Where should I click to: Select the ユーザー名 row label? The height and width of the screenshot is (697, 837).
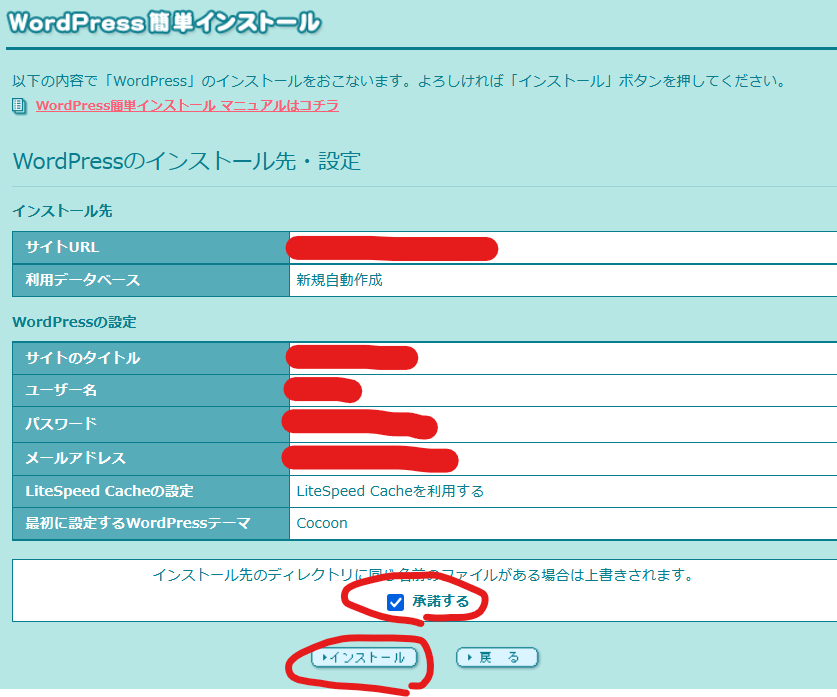coord(61,390)
